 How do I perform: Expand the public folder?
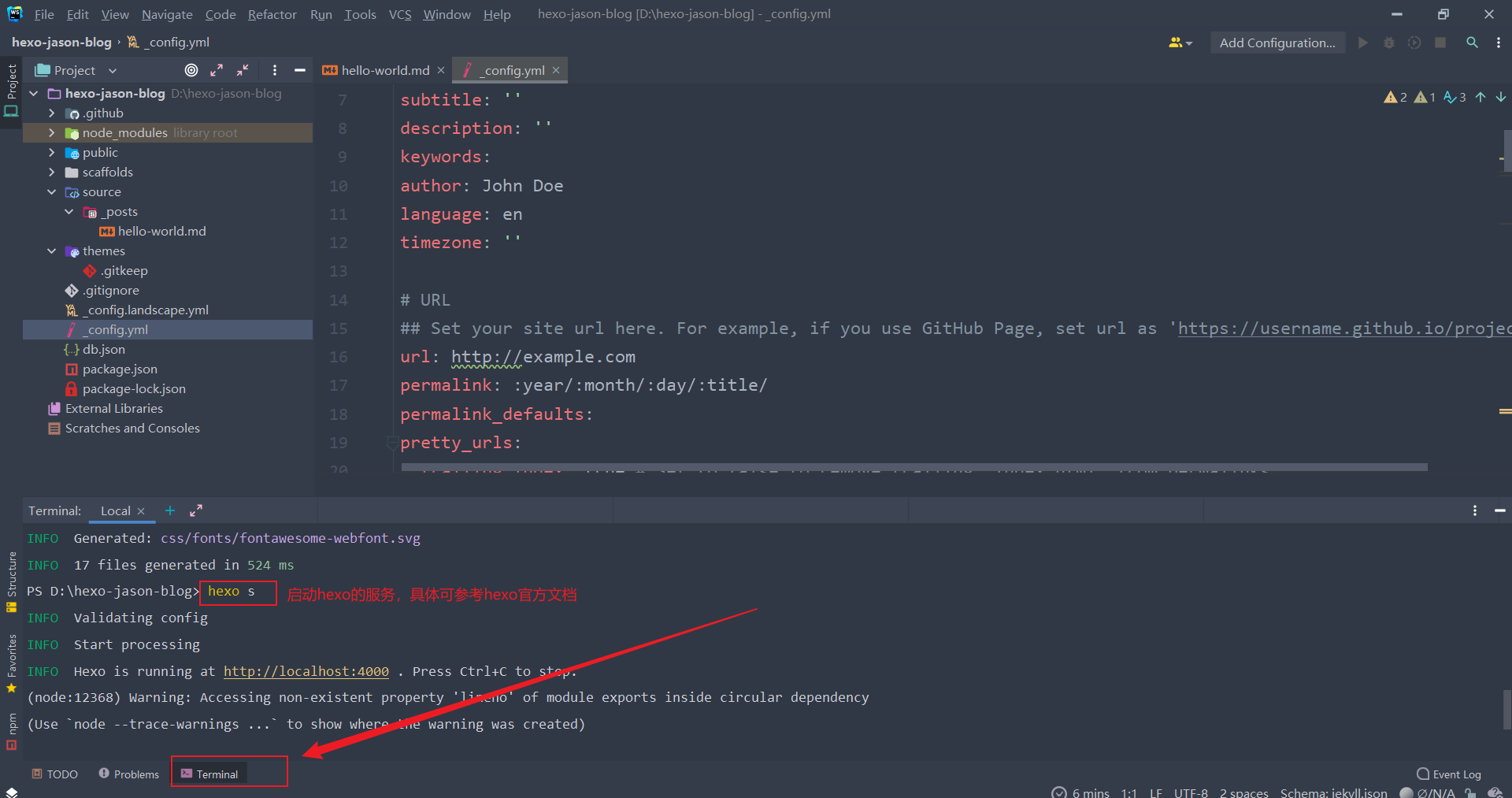pos(51,152)
